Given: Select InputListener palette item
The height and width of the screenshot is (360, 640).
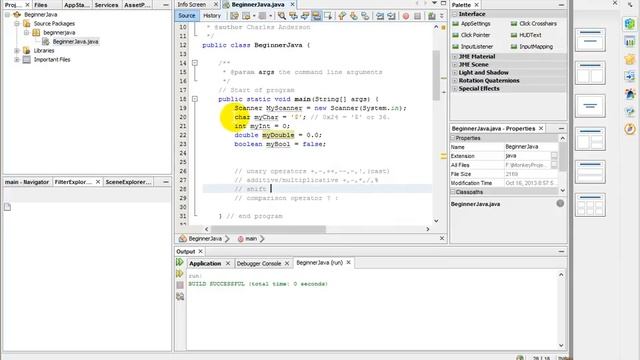Looking at the screenshot, I should (x=473, y=47).
